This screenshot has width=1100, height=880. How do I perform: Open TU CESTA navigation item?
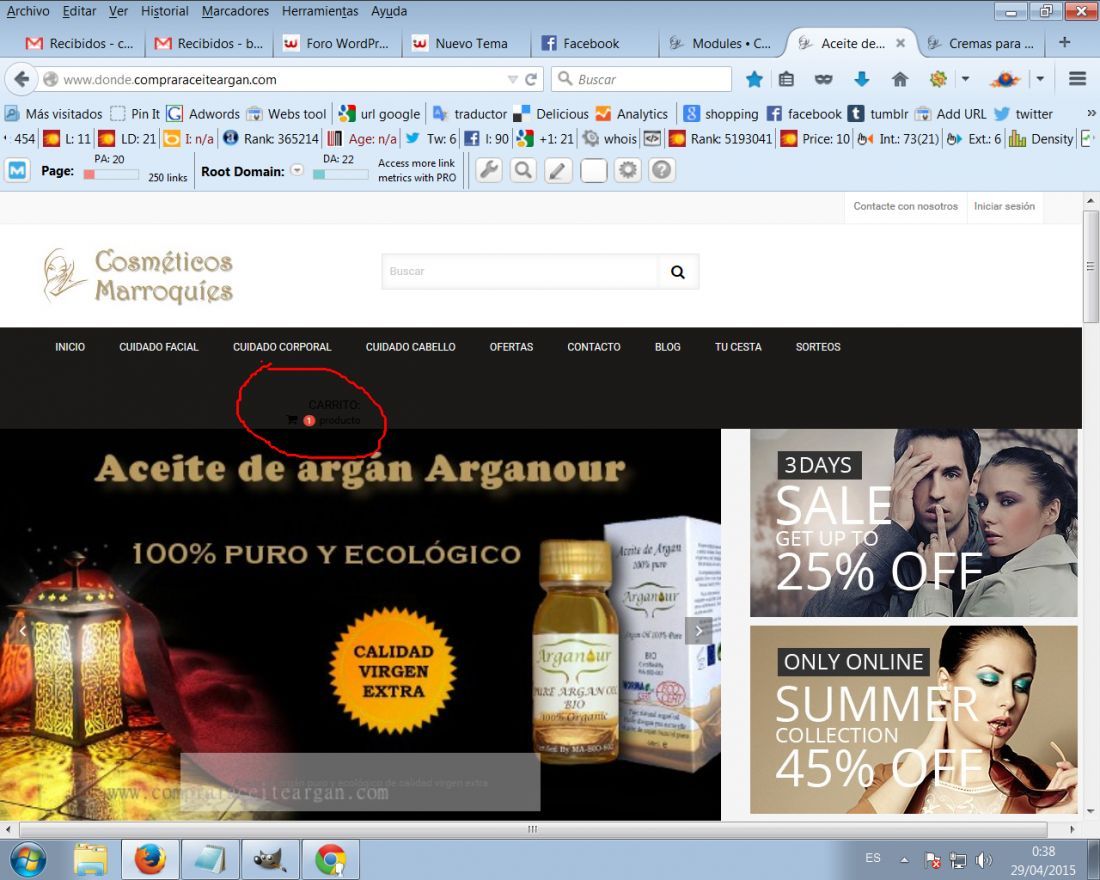coord(738,347)
